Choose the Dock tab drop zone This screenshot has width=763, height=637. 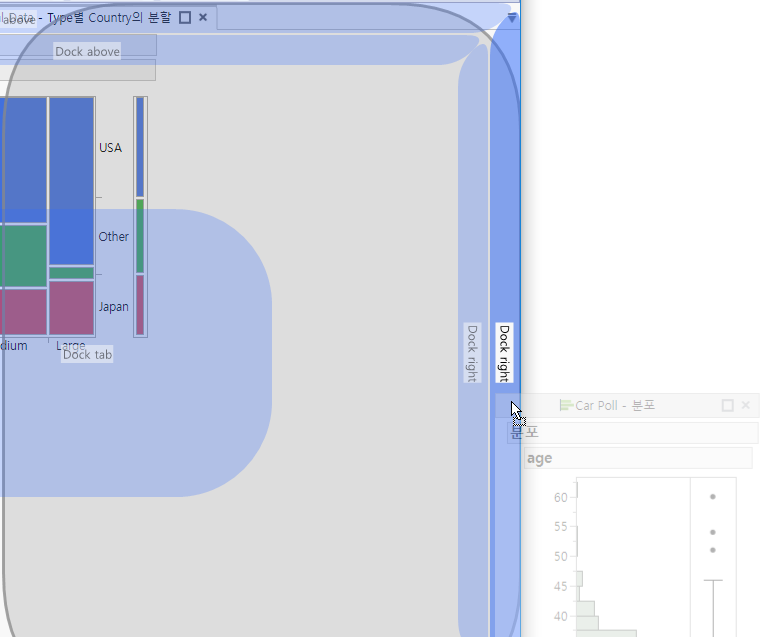click(x=87, y=354)
